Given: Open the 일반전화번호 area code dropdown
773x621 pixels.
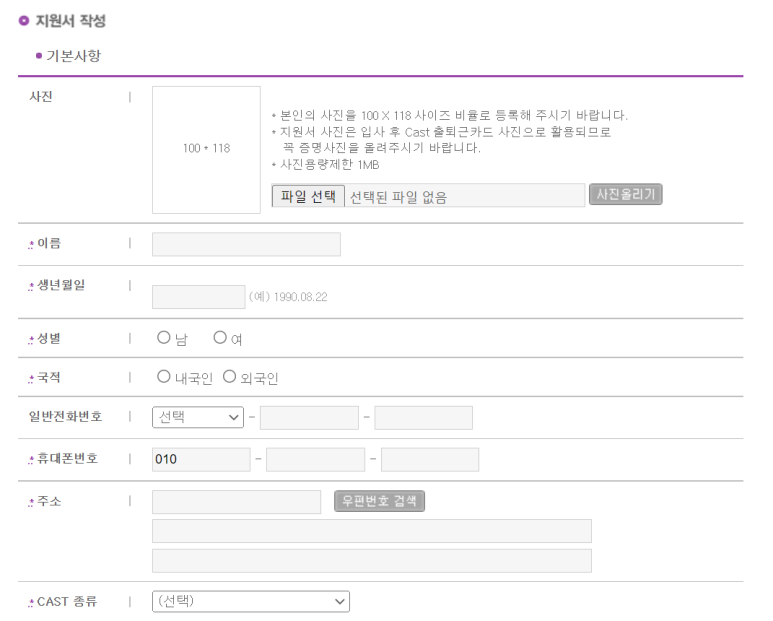Looking at the screenshot, I should click(x=198, y=417).
